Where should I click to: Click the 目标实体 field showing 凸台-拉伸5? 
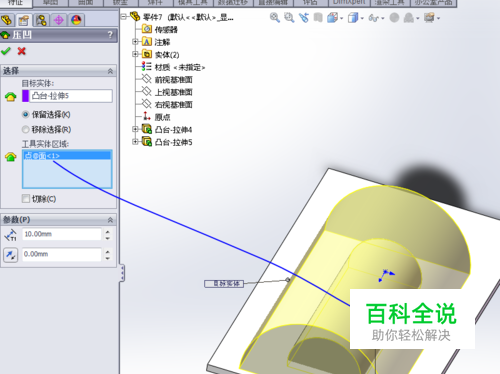click(x=71, y=96)
